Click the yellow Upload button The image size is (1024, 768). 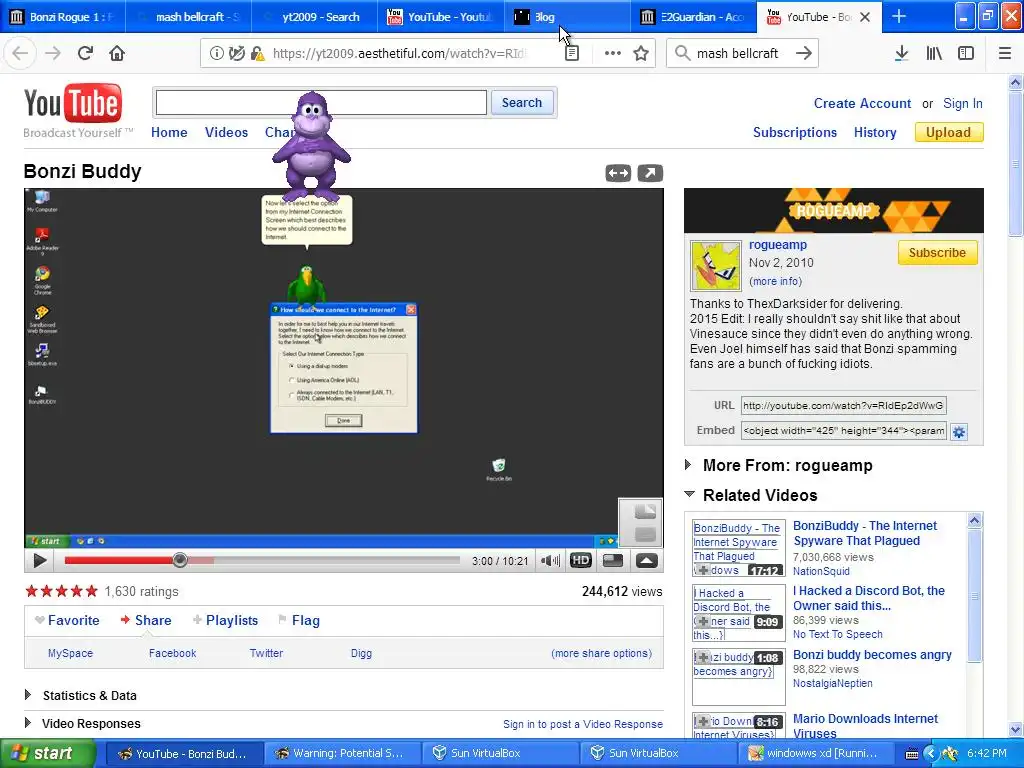[949, 132]
